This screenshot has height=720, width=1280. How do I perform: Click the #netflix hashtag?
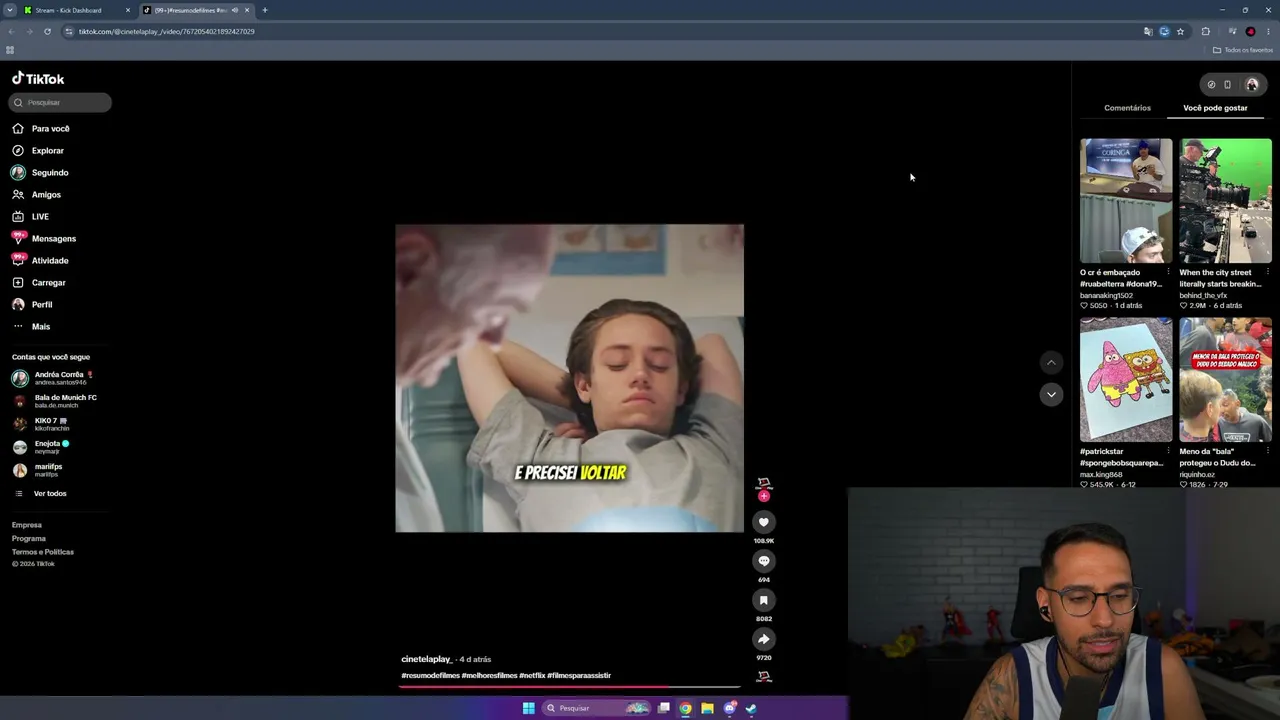[x=532, y=676]
